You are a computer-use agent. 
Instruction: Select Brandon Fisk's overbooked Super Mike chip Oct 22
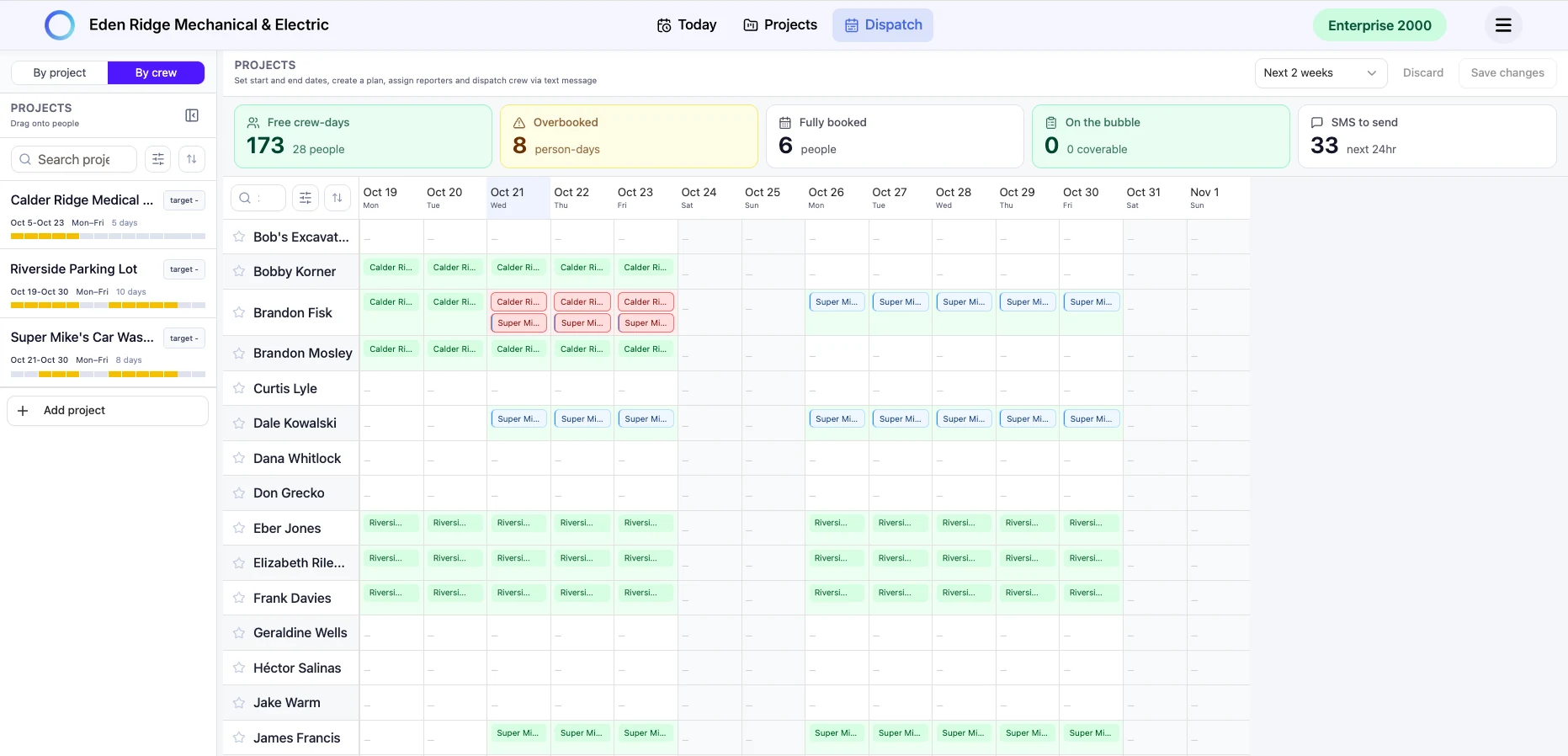(582, 323)
